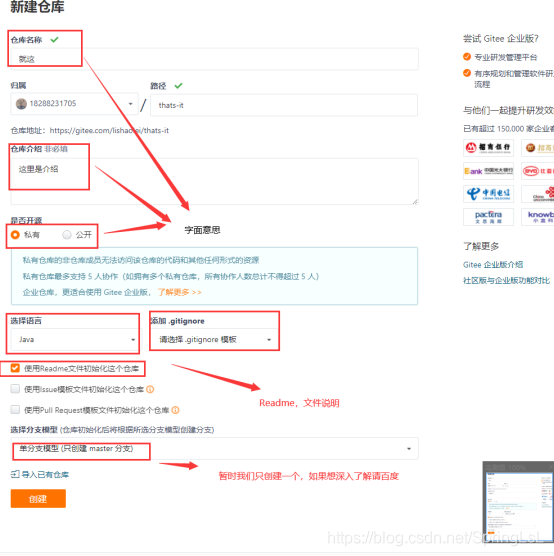The height and width of the screenshot is (556, 554).
Task: Click the green checkmark beside 路径
Action: [178, 85]
